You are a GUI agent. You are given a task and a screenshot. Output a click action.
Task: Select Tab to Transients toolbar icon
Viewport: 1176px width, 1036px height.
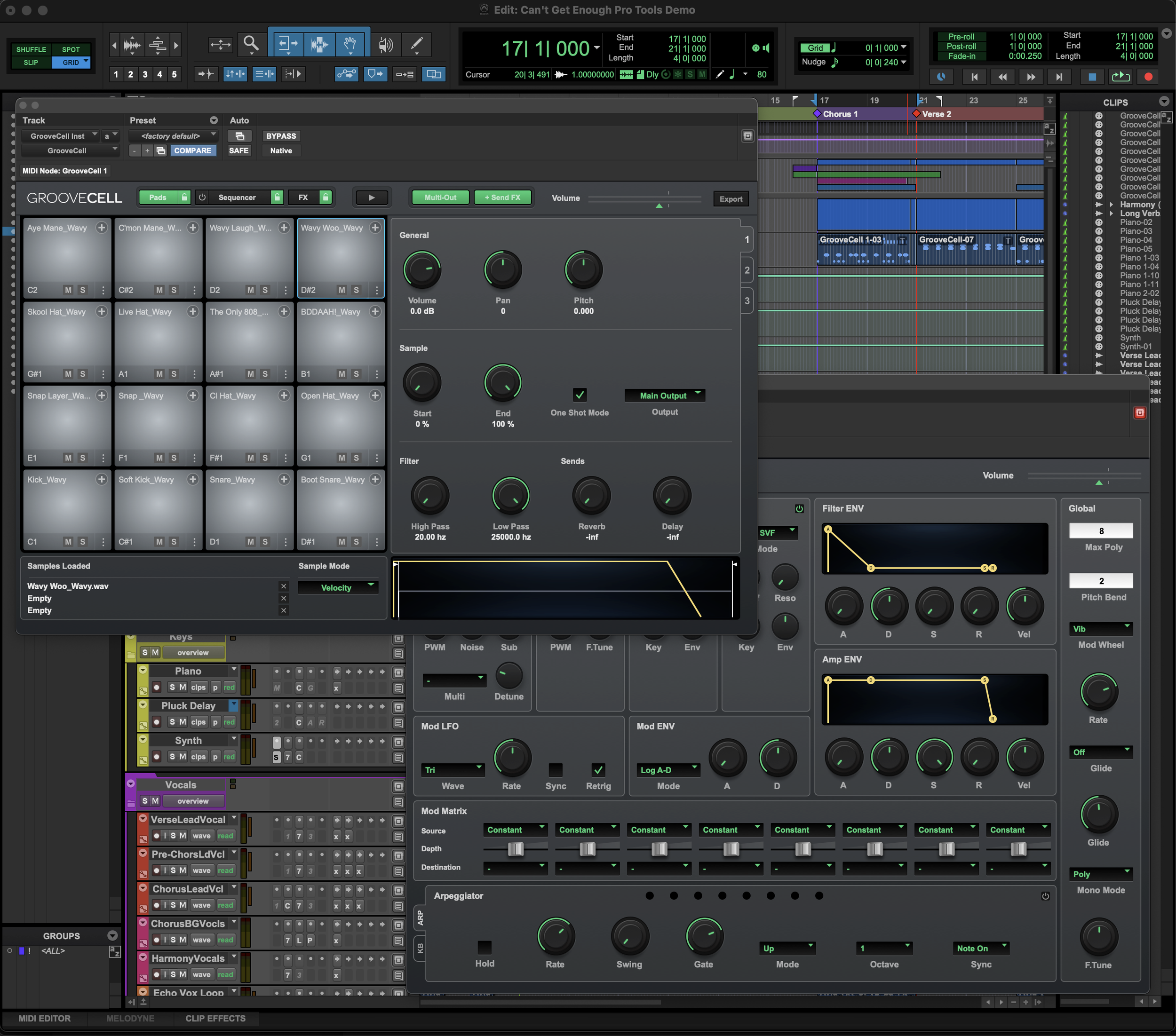[x=206, y=74]
